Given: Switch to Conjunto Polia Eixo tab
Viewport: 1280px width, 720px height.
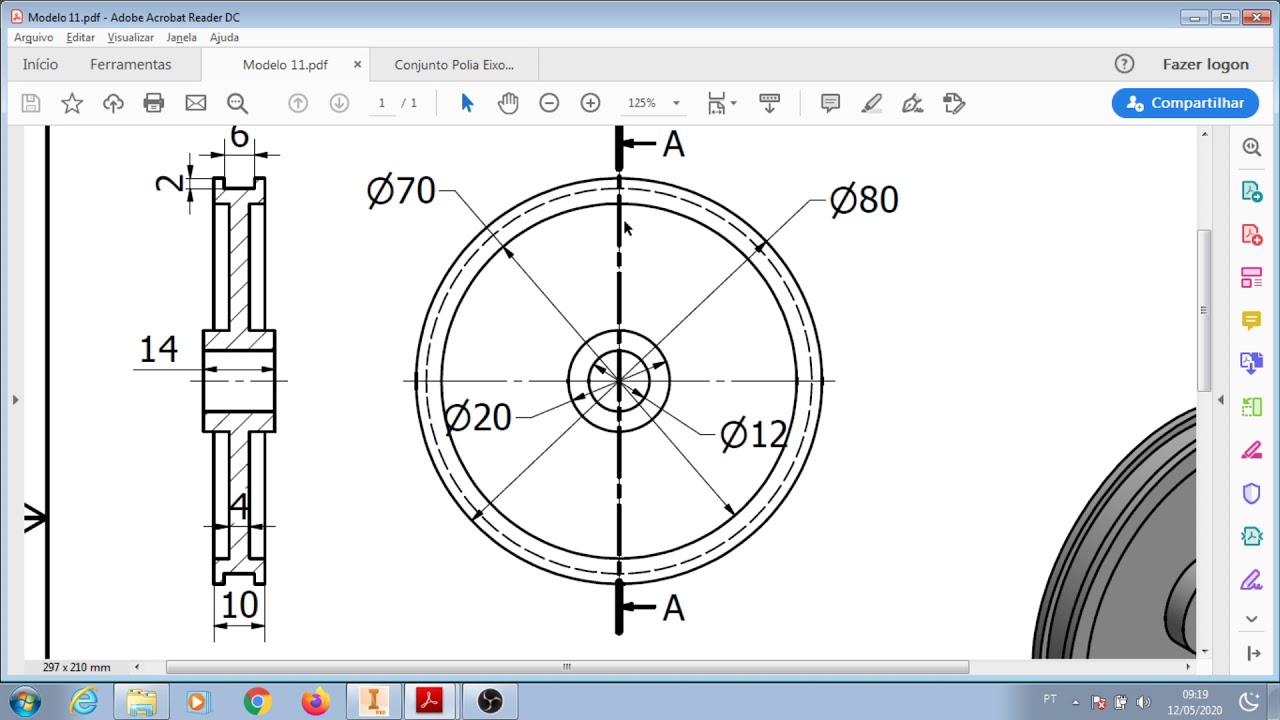Looking at the screenshot, I should 454,65.
